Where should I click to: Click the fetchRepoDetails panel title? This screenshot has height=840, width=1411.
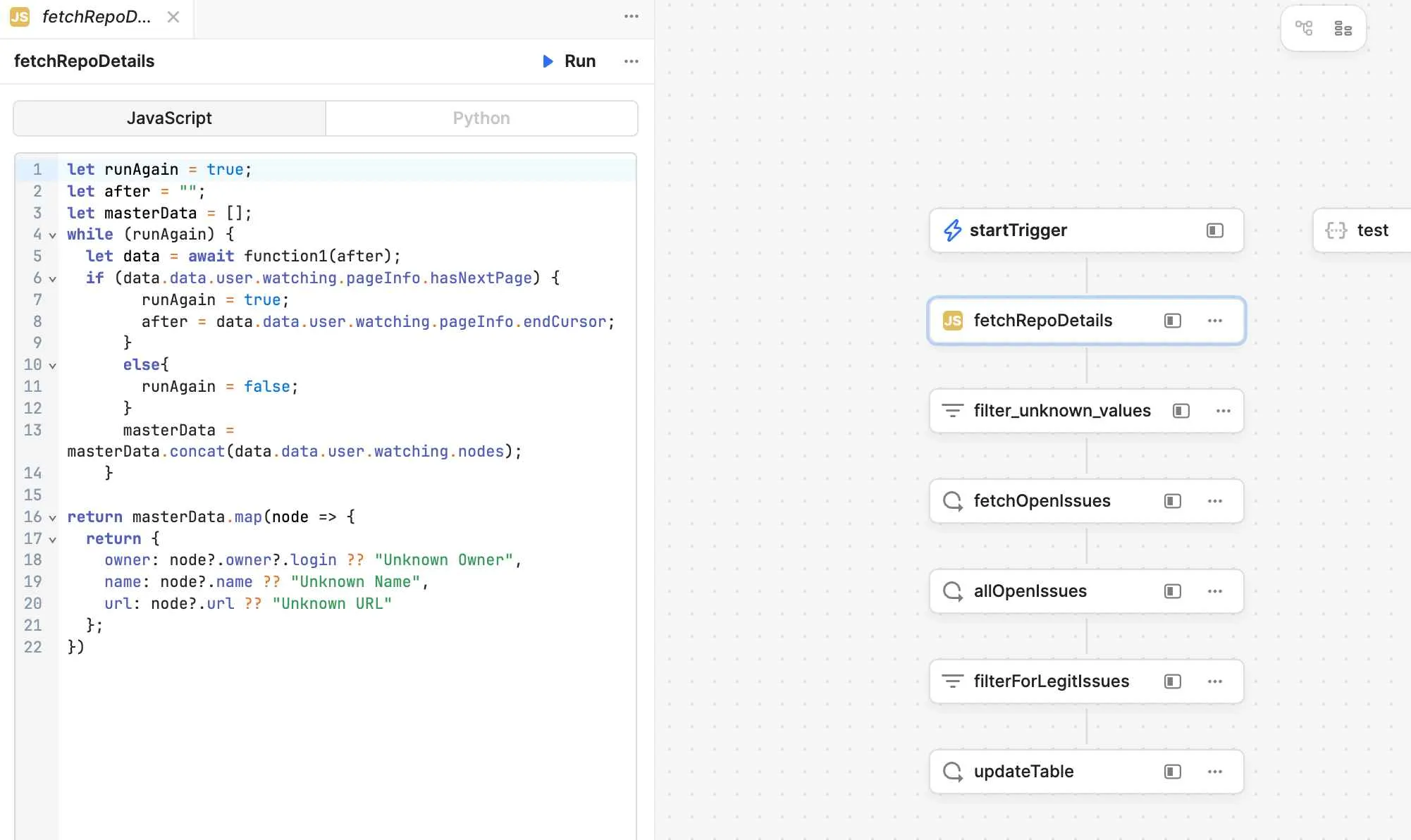coord(84,61)
